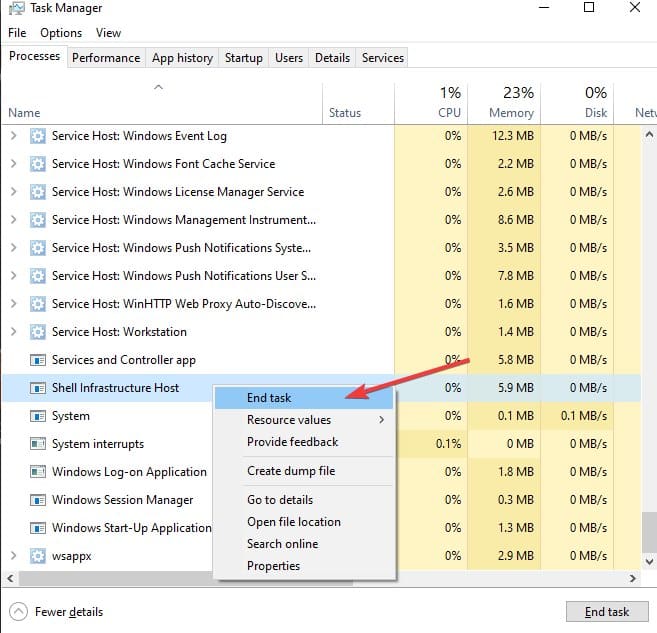
Task: Open the Services tab
Action: (x=383, y=58)
